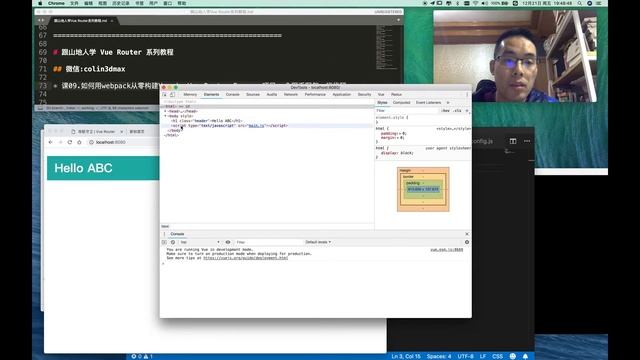Click Spaces: 4 indentation in status bar
Viewport: 640px width, 360px height.
[x=439, y=356]
